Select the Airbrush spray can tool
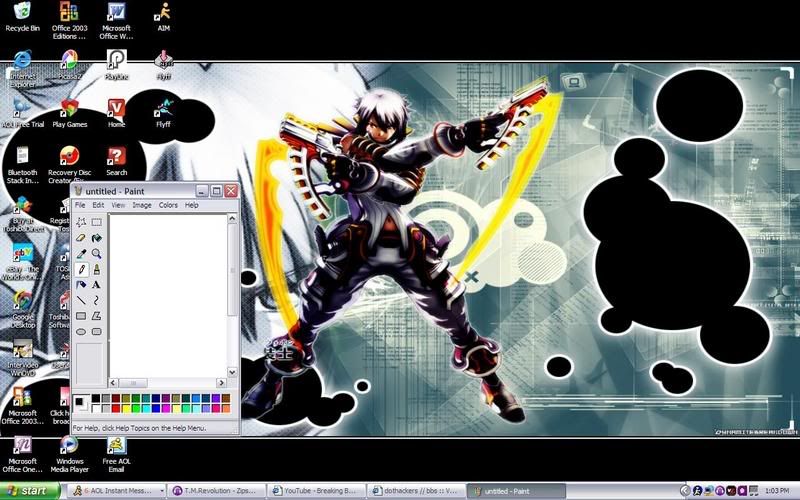Image resolution: width=800 pixels, height=500 pixels. point(81,285)
